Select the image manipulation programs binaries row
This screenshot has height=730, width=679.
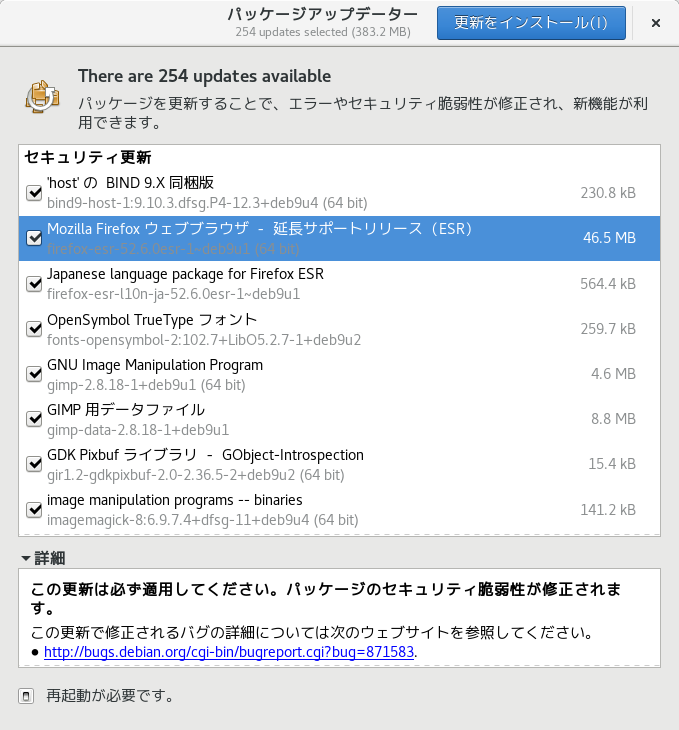[300, 509]
